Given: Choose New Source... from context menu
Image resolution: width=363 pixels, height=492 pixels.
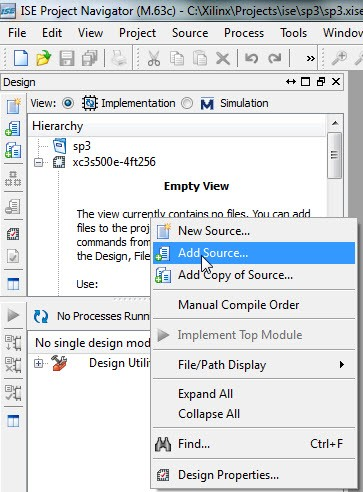Looking at the screenshot, I should click(x=254, y=231).
